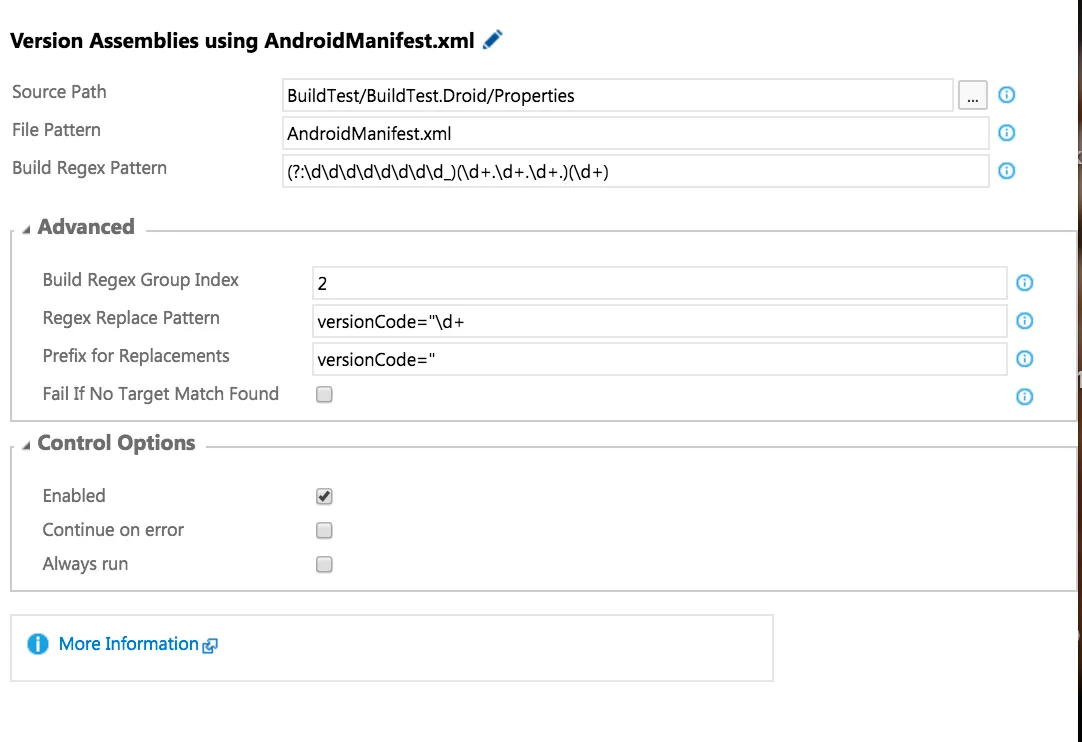The image size is (1082, 742).
Task: Enable Fail If No Target Match Found checkbox
Action: point(324,395)
